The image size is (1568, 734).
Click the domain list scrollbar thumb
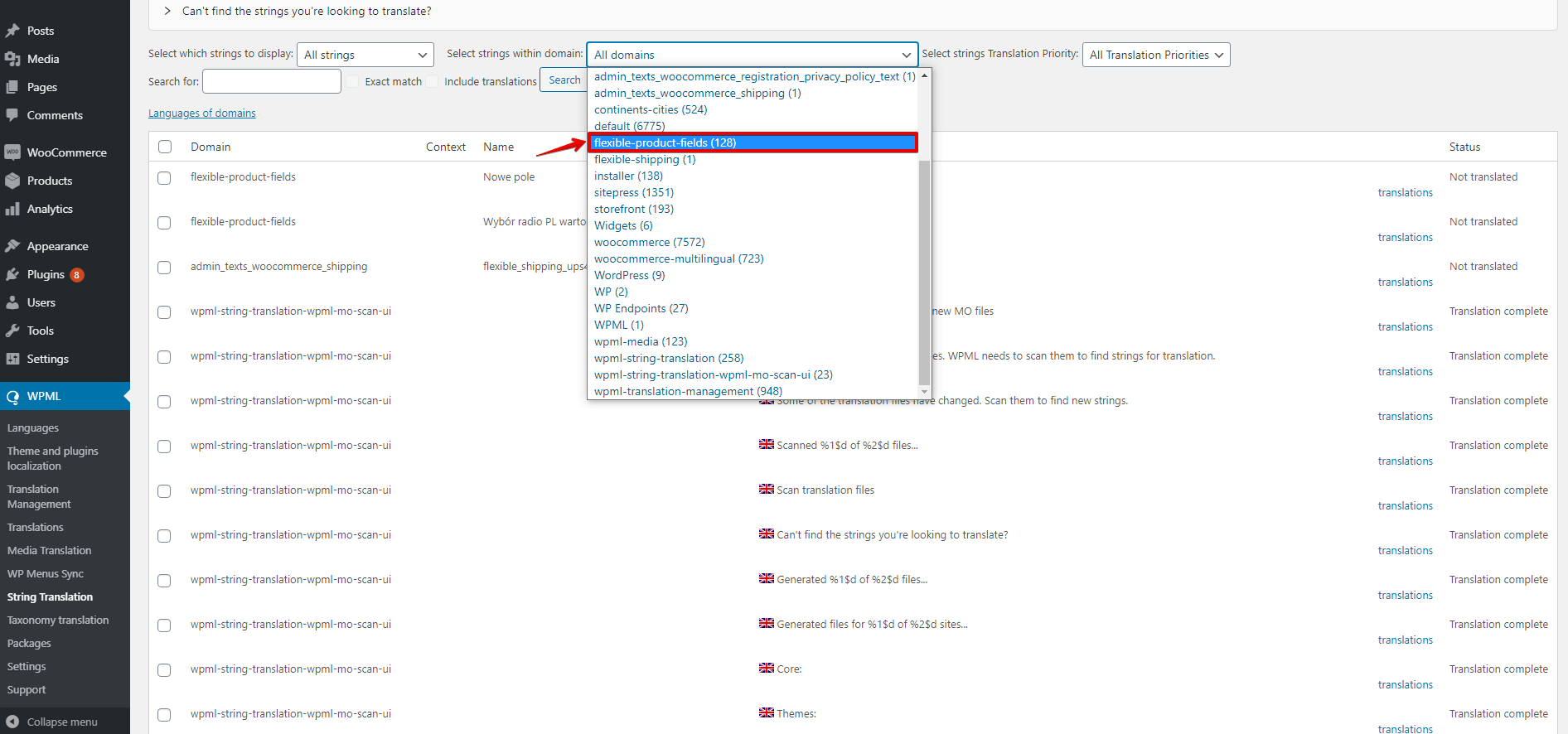pos(924,273)
